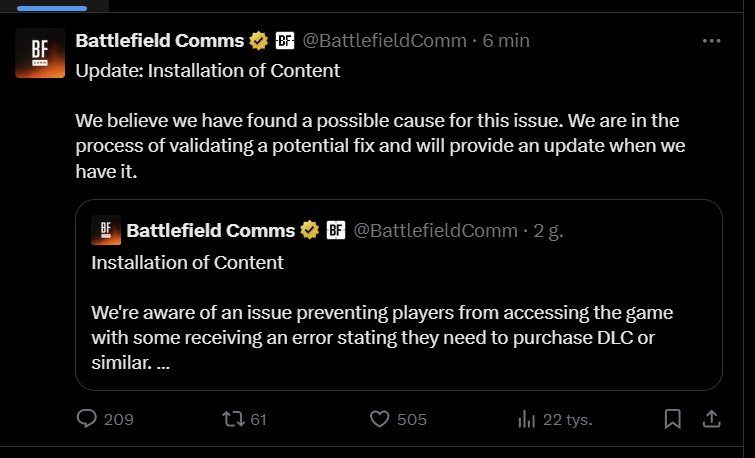
Task: Click Battlefield Comms main profile avatar
Action: (x=40, y=54)
